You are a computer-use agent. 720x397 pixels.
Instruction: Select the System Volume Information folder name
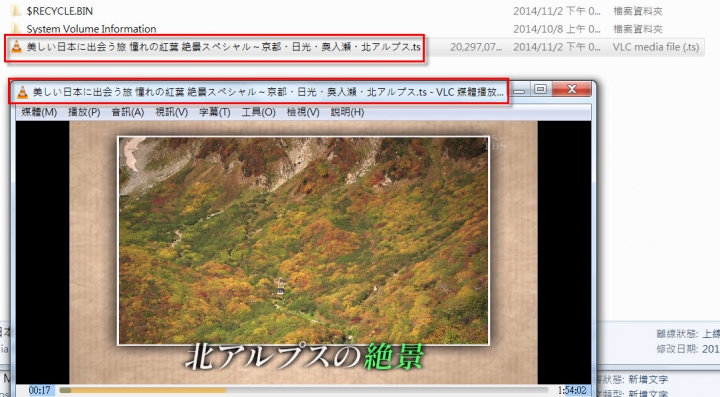click(x=91, y=29)
